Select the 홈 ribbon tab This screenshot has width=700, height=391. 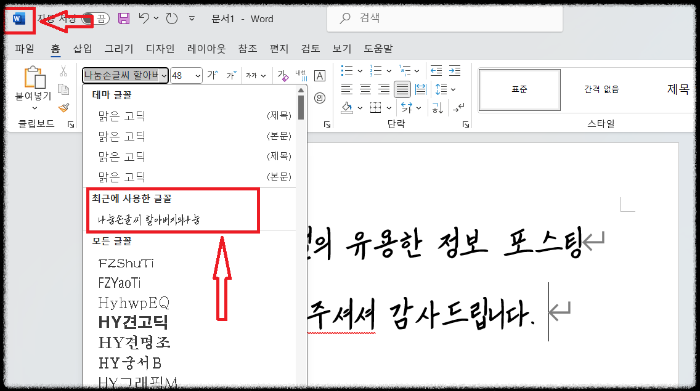pyautogui.click(x=55, y=48)
